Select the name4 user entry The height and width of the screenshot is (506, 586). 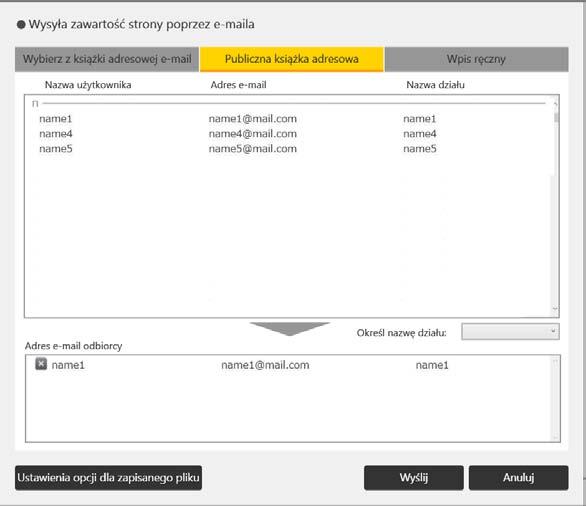[56, 134]
